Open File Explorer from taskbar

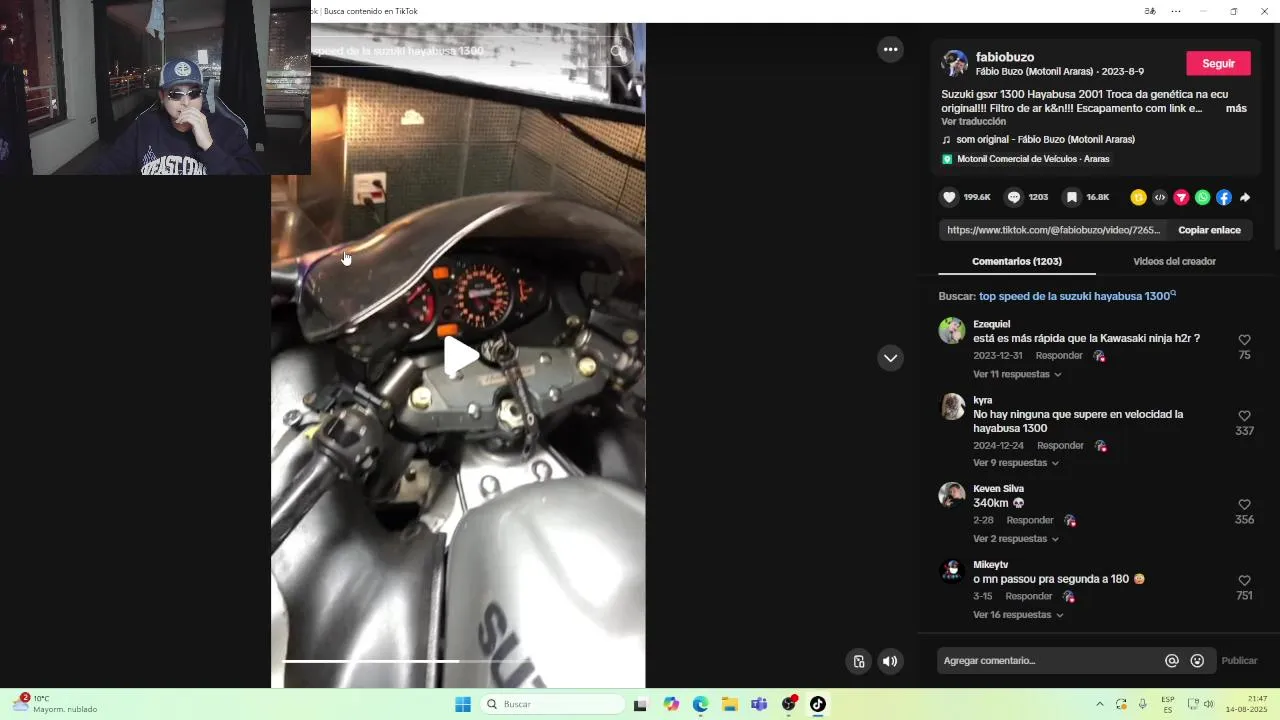pos(730,704)
